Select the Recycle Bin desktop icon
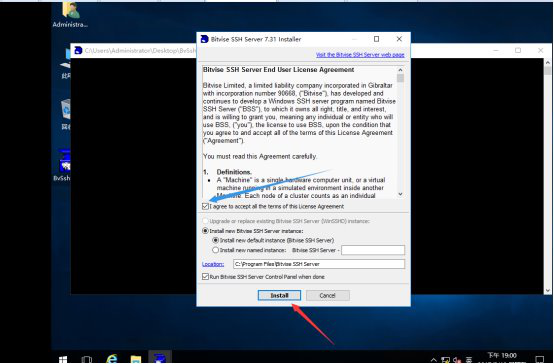The height and width of the screenshot is (364, 554). (66, 115)
